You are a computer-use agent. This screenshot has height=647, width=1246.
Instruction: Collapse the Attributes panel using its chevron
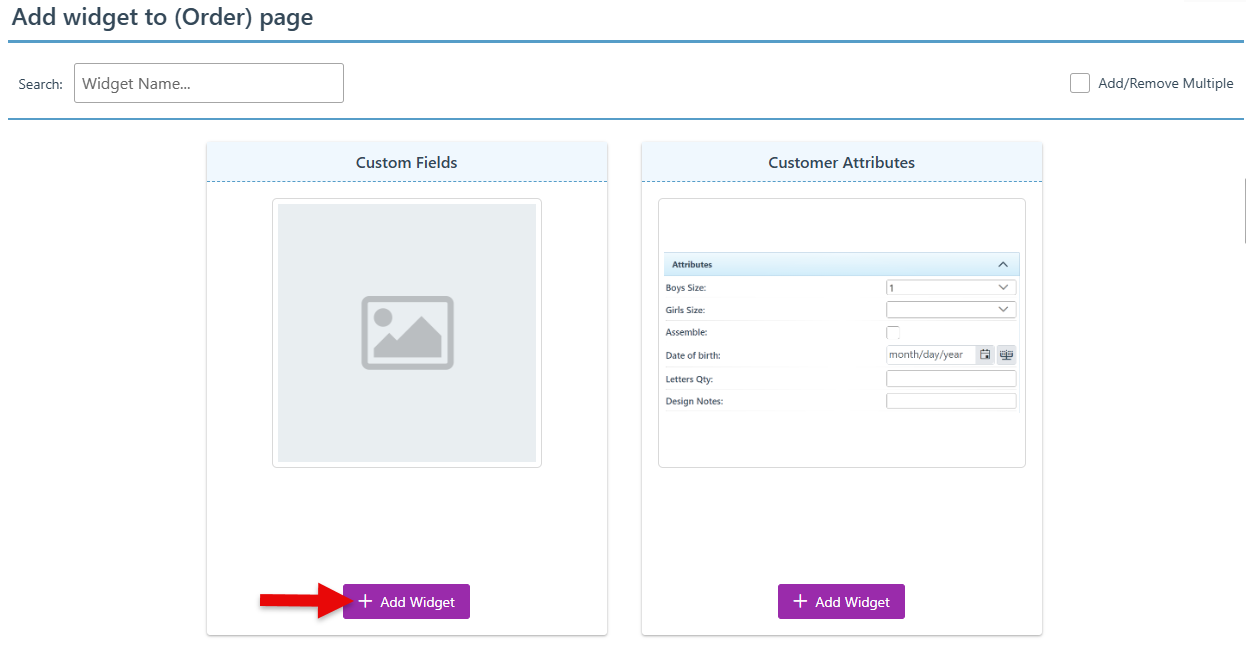1003,265
